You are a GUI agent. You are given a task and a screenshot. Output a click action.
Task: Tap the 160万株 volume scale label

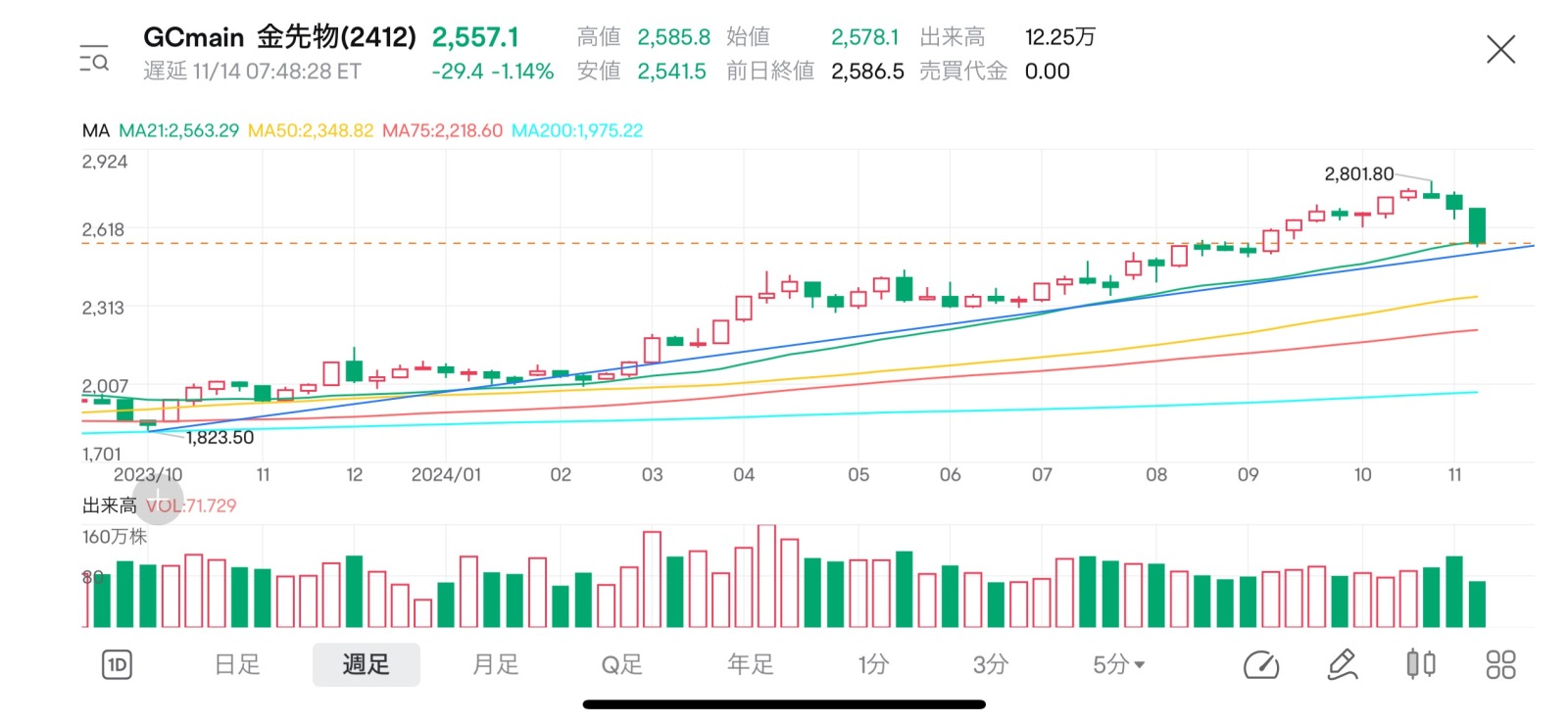(115, 537)
